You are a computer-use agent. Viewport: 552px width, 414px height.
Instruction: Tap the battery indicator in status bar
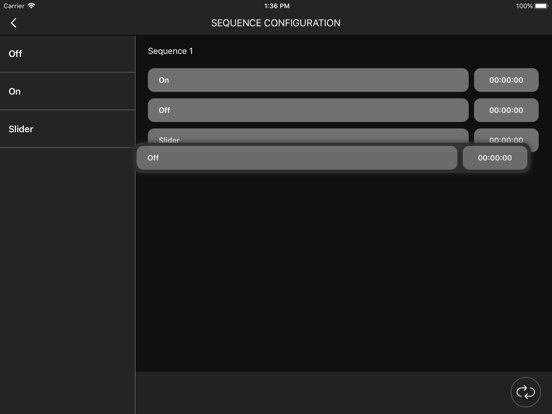(541, 6)
